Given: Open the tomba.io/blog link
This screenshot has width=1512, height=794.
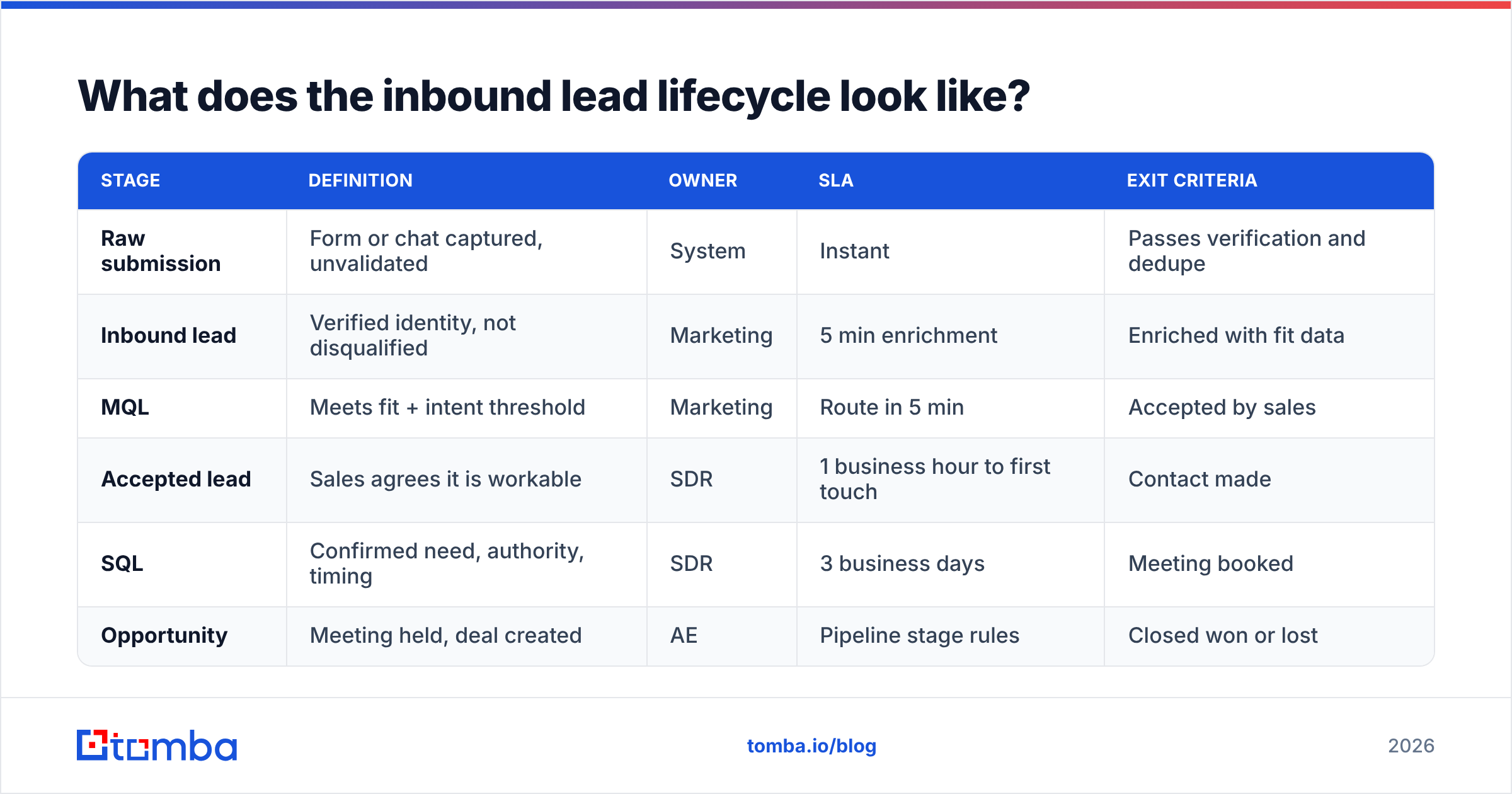Looking at the screenshot, I should click(811, 746).
